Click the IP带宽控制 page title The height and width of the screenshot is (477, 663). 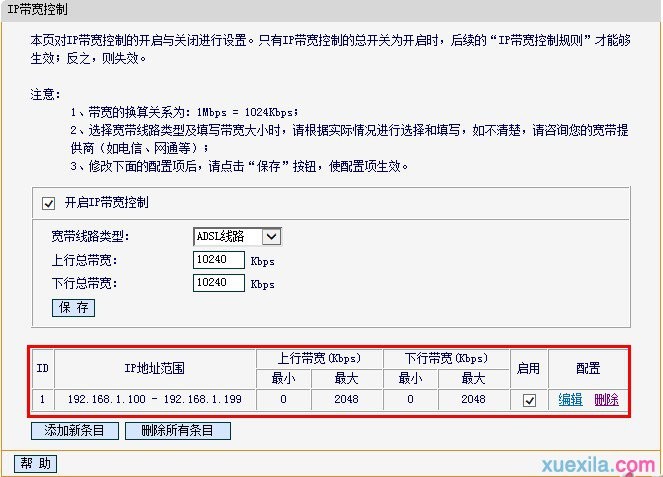pos(37,9)
